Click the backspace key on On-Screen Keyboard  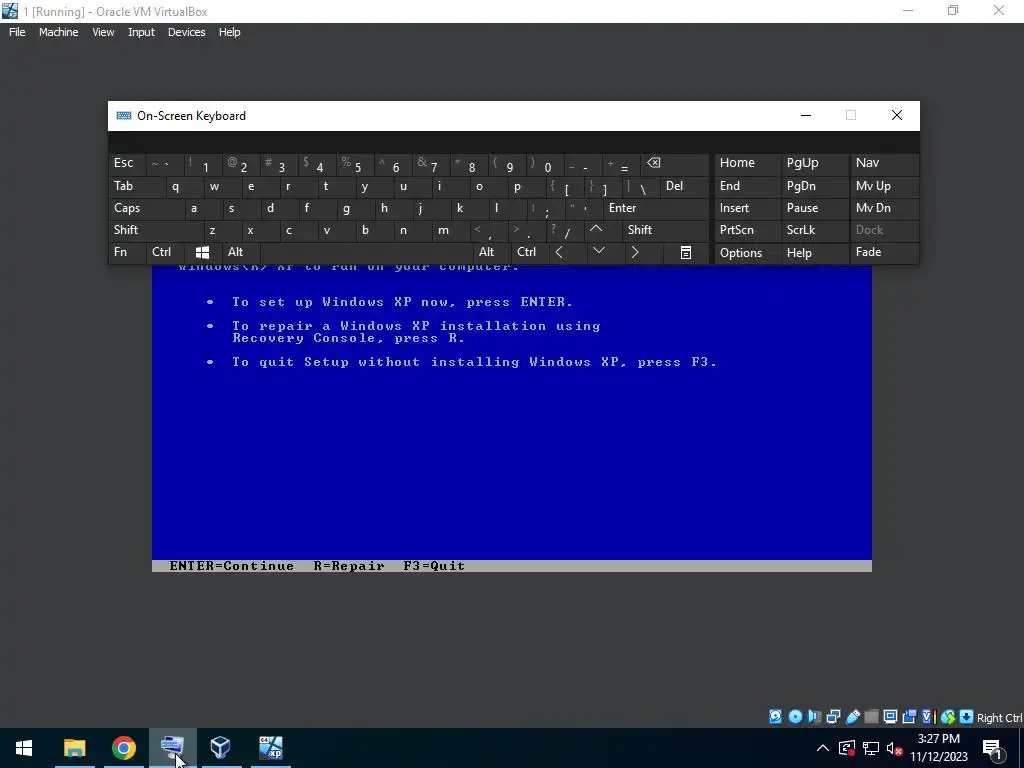(676, 163)
